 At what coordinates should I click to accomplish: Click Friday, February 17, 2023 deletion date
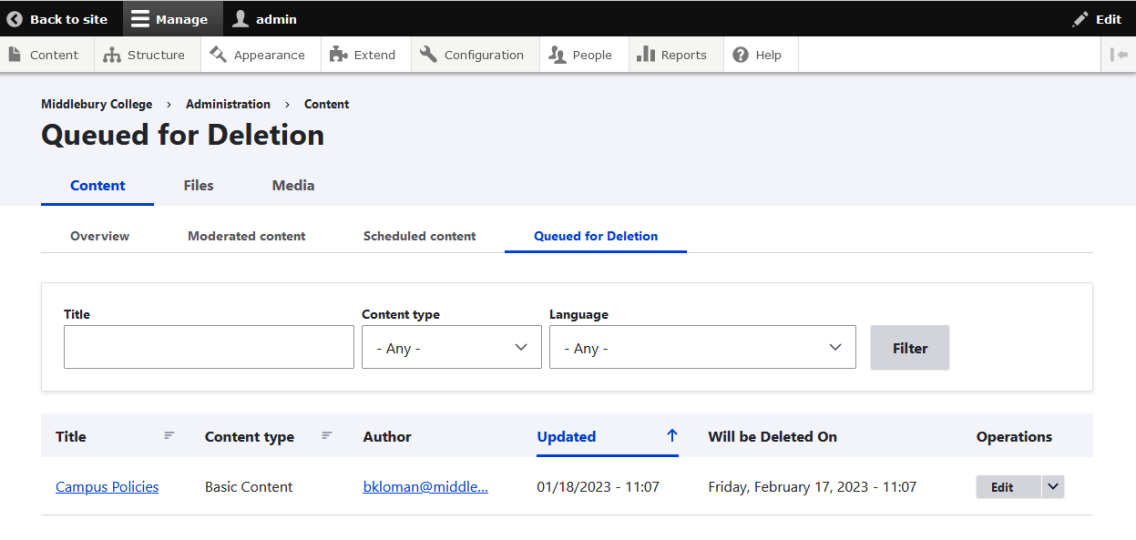click(x=812, y=487)
